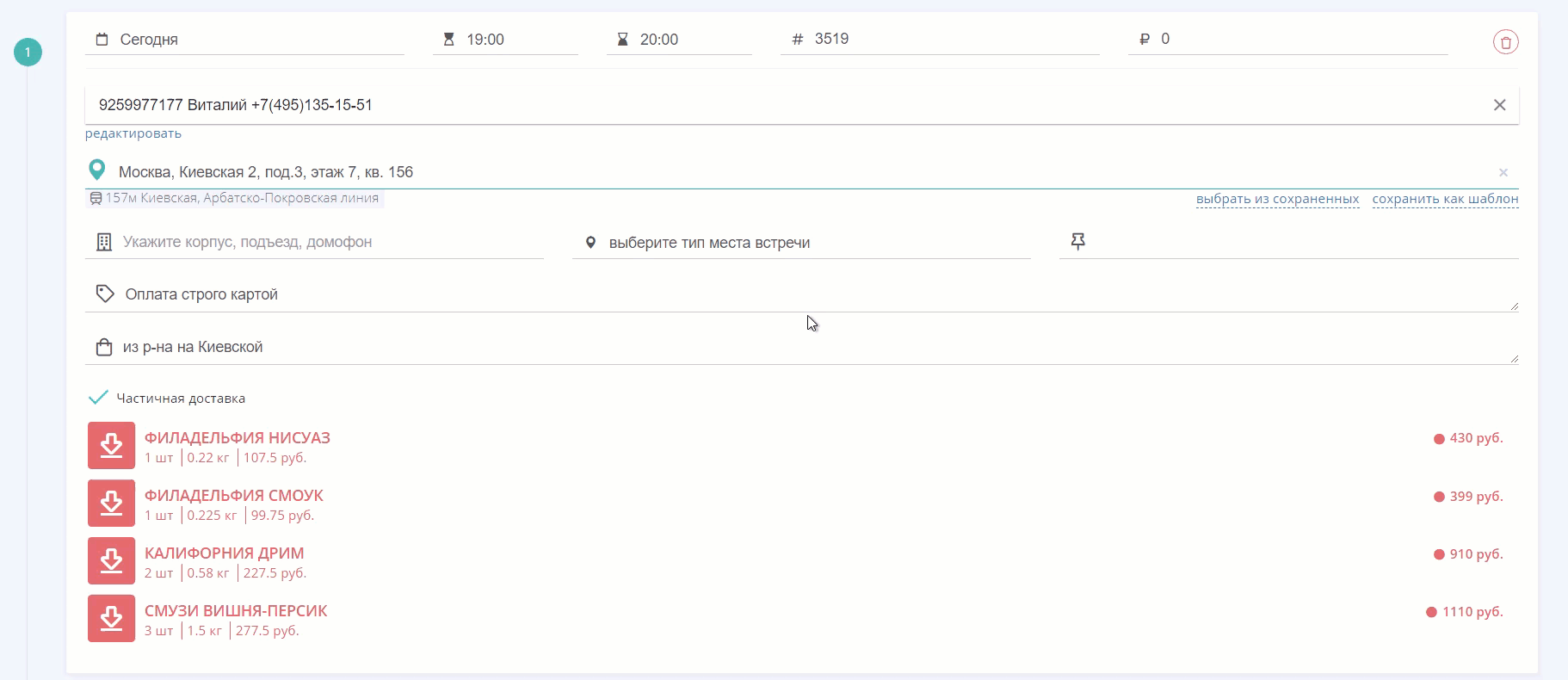
Task: Click the 157м Киевская, Арбатско-Покровская линия label
Action: [242, 198]
